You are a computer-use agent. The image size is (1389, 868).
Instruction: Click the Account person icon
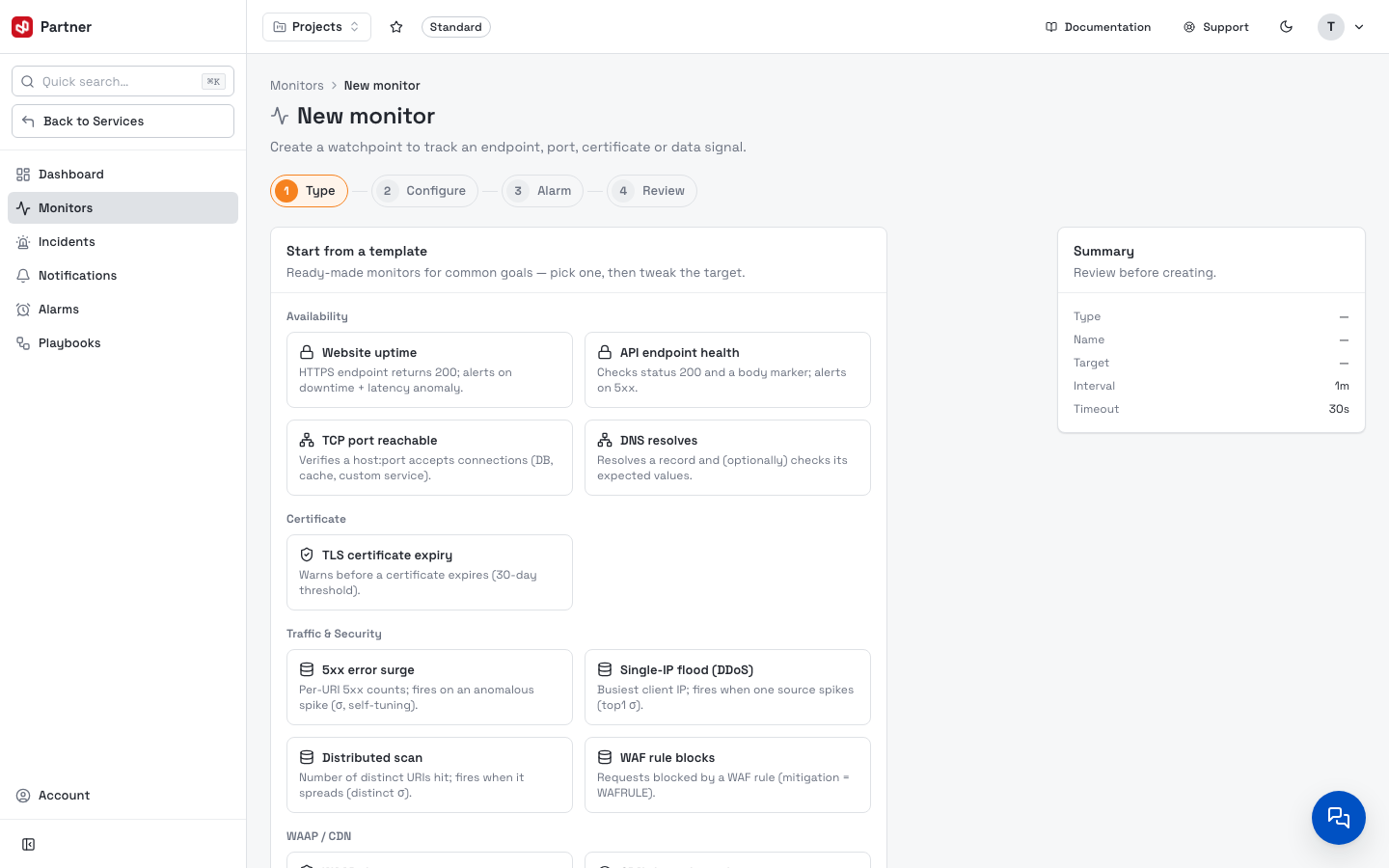click(23, 796)
